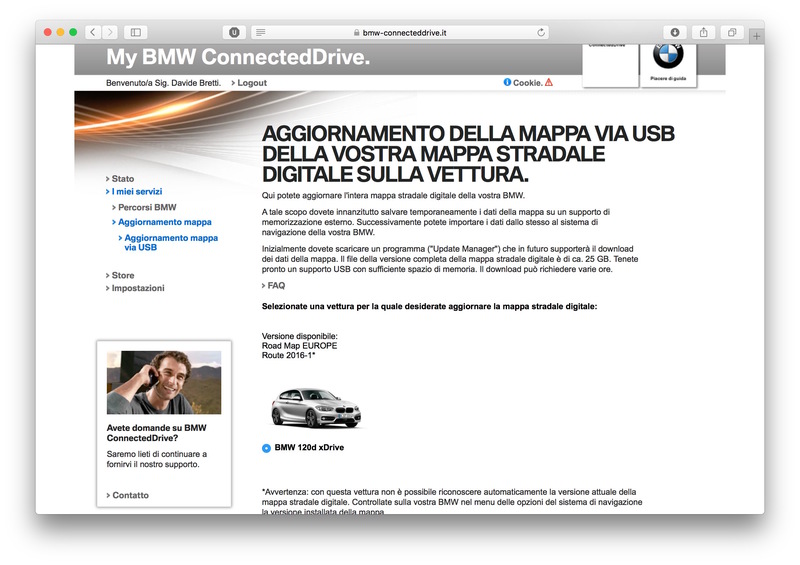Open the round U extension icon in toolbar
The image size is (800, 565).
tap(234, 32)
